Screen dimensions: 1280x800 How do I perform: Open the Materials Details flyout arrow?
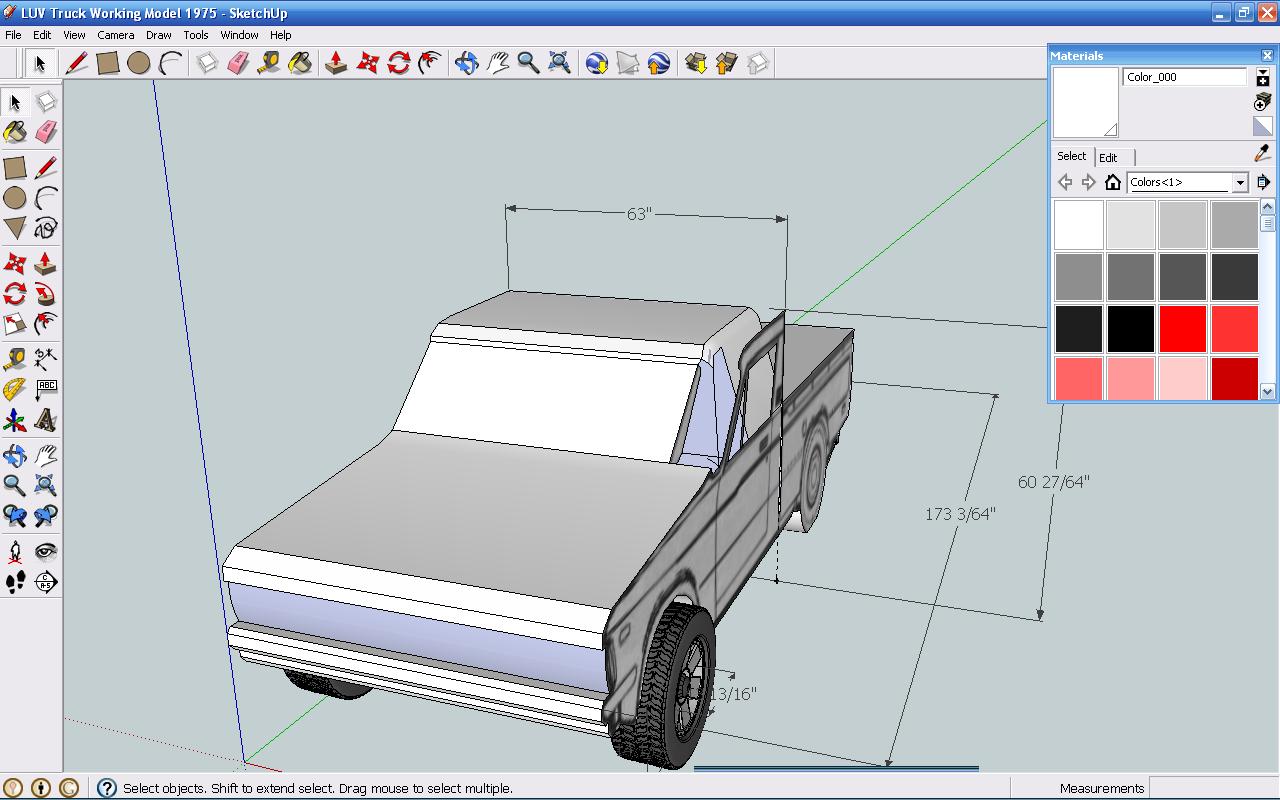coord(1263,182)
